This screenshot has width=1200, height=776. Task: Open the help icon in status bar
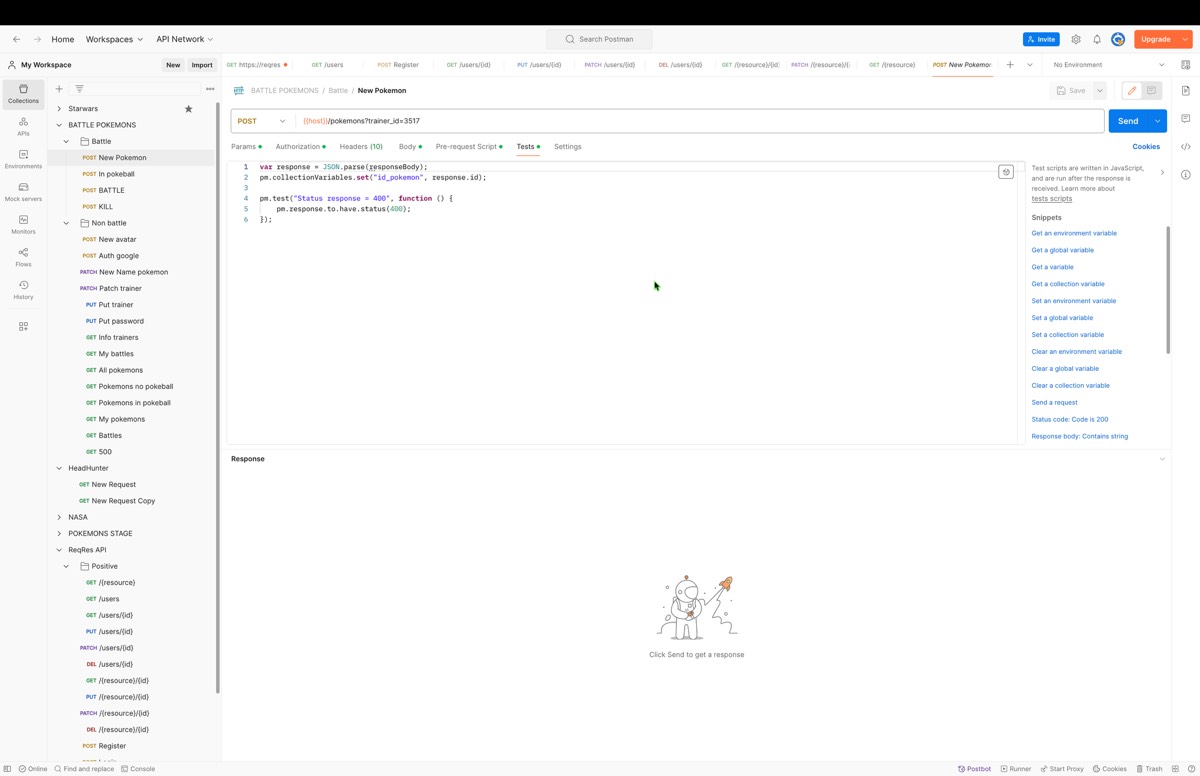[x=1190, y=769]
